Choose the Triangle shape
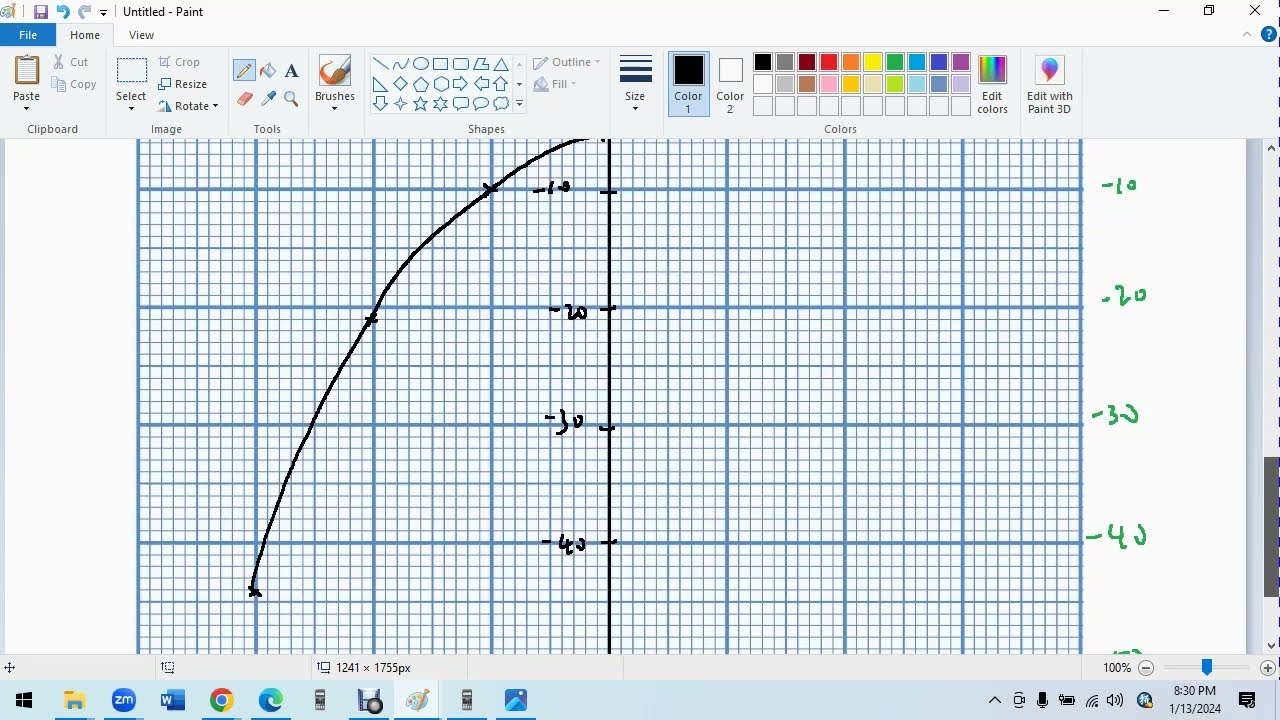 pyautogui.click(x=501, y=64)
